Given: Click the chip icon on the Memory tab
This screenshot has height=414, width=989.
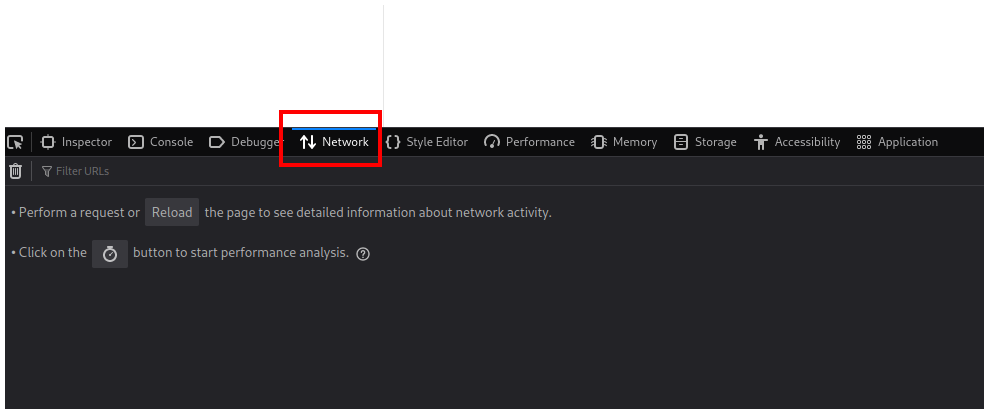Looking at the screenshot, I should [x=599, y=142].
